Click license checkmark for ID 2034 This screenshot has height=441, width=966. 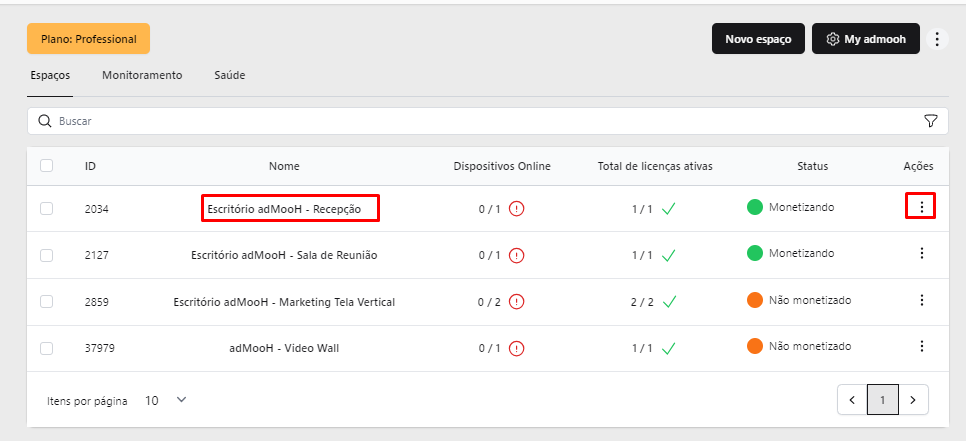point(668,209)
